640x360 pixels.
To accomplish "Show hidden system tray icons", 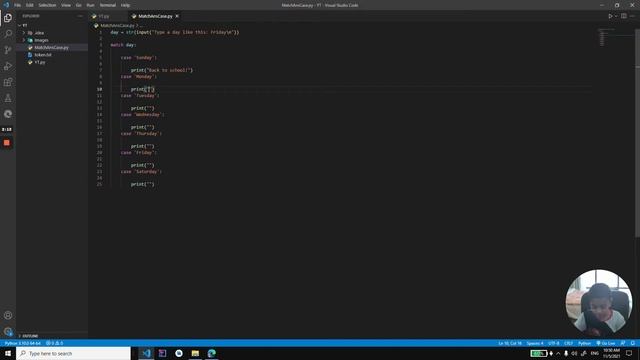I will pyautogui.click(x=558, y=353).
